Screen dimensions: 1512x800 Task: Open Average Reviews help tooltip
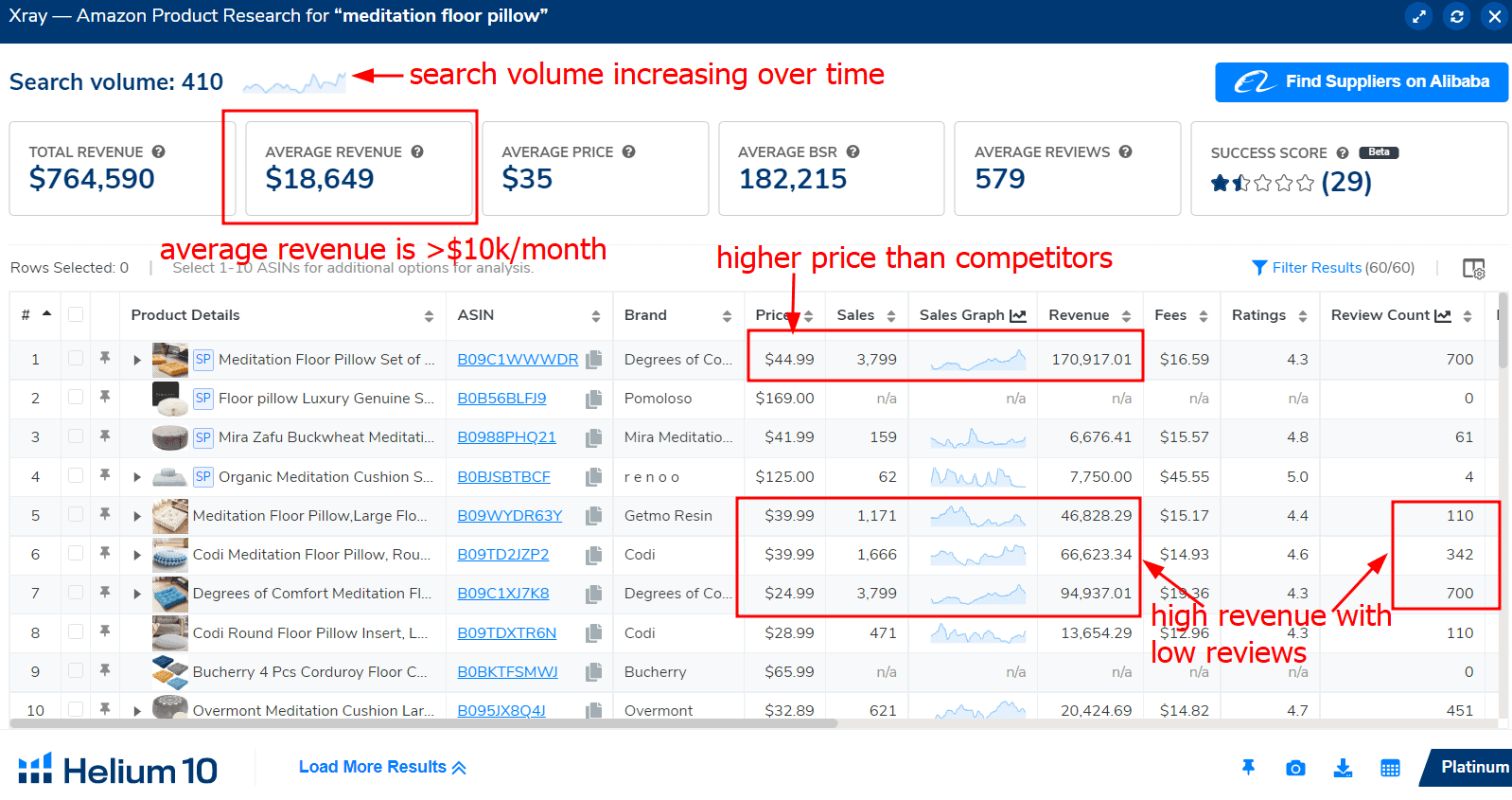(1126, 151)
